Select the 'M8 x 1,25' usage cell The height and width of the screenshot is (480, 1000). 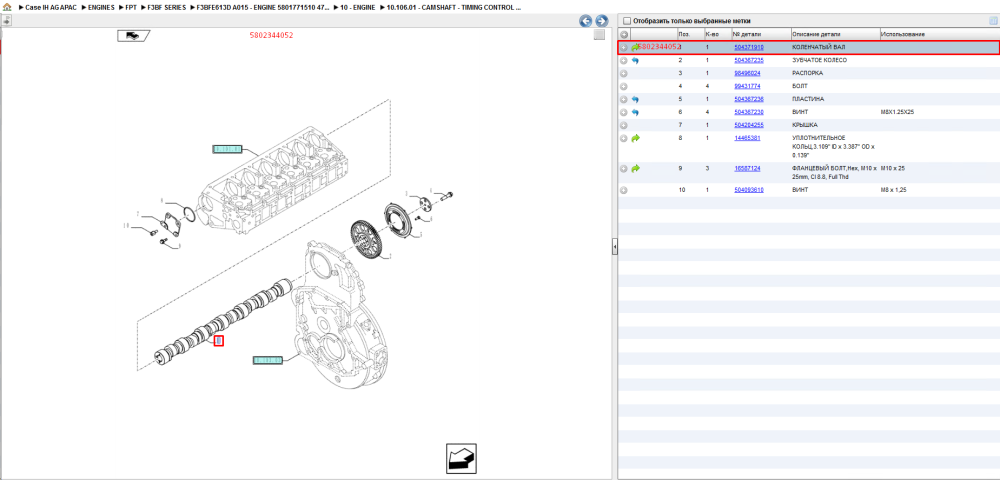[x=893, y=190]
